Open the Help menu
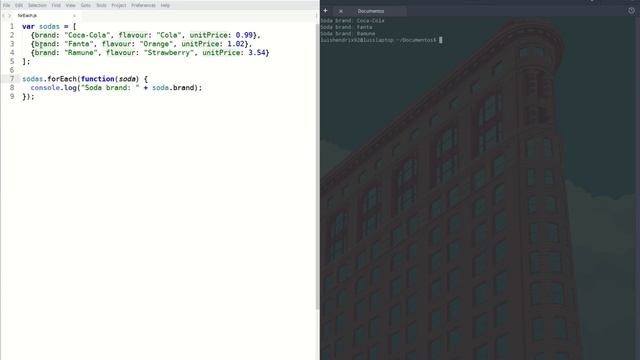The height and width of the screenshot is (360, 640). [x=165, y=5]
